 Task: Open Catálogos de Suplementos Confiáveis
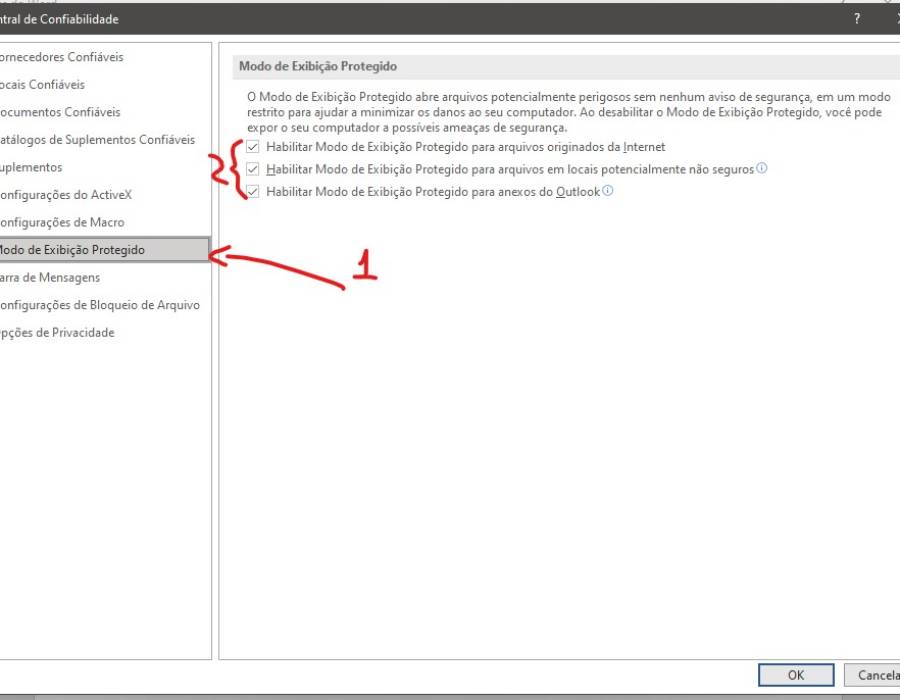(98, 139)
